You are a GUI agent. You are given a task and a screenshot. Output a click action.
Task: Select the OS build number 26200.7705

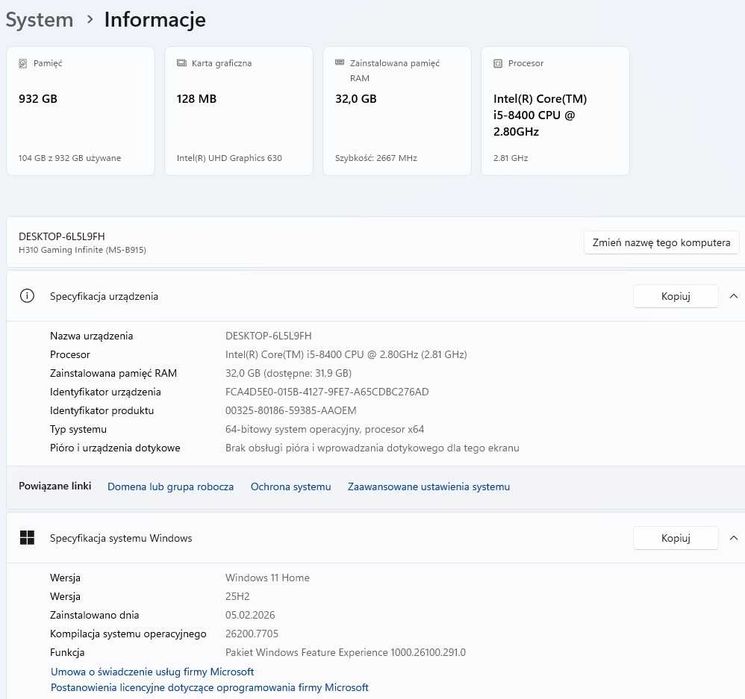pyautogui.click(x=252, y=633)
